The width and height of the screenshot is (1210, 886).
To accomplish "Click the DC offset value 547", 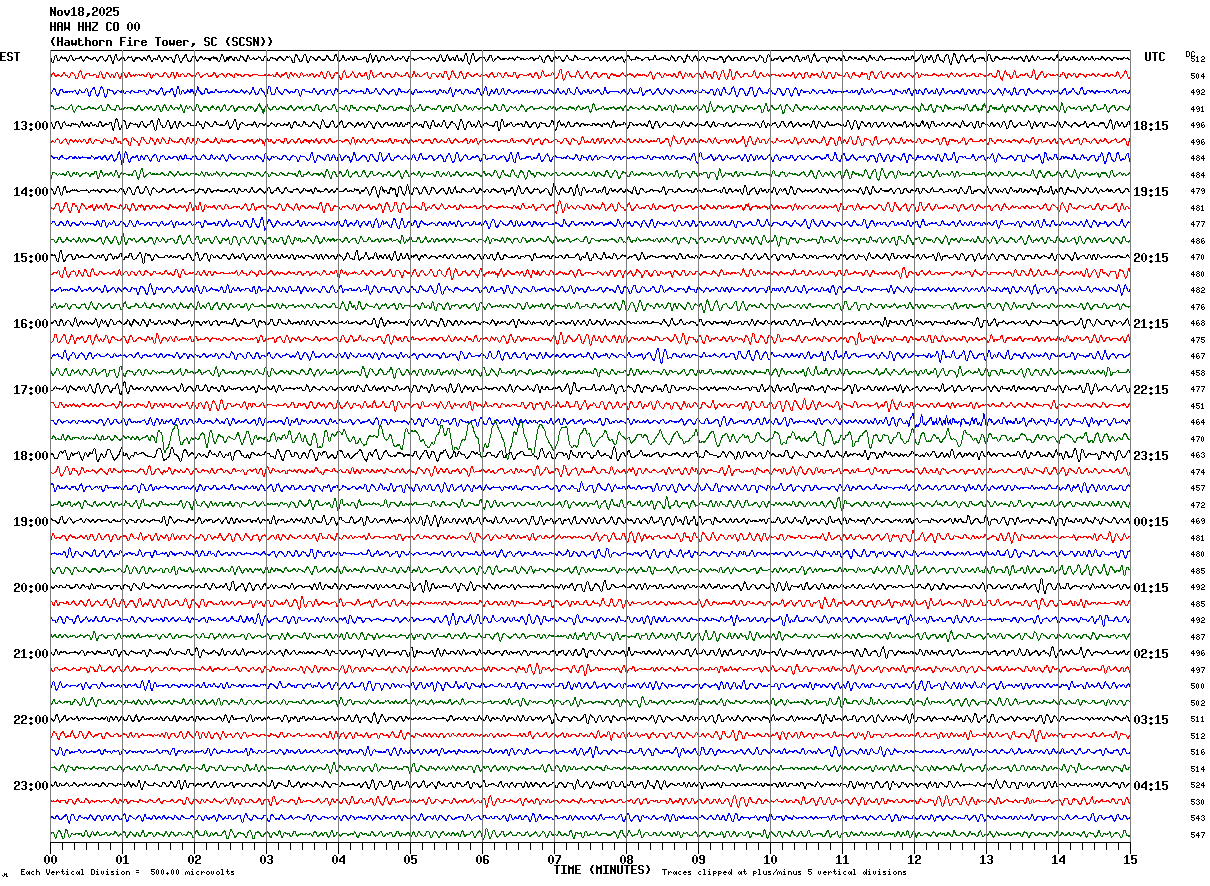I will pyautogui.click(x=1197, y=835).
